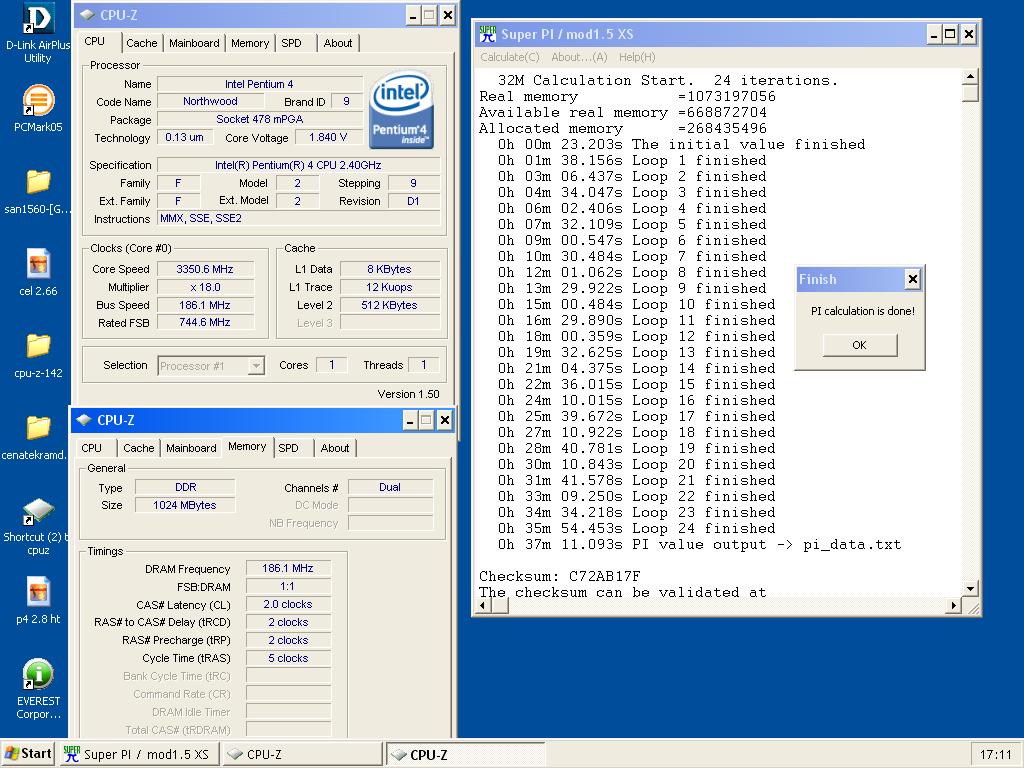Screen dimensions: 1024x768
Task: Click the Level 2 512 KBytes field
Action: (x=389, y=305)
